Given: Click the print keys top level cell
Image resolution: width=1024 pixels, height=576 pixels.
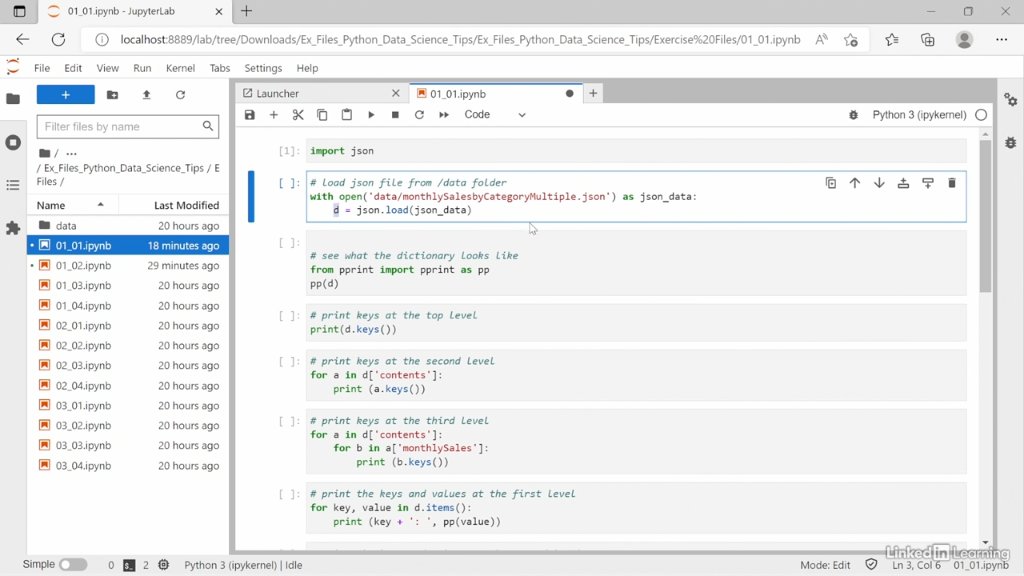Looking at the screenshot, I should pyautogui.click(x=636, y=323).
